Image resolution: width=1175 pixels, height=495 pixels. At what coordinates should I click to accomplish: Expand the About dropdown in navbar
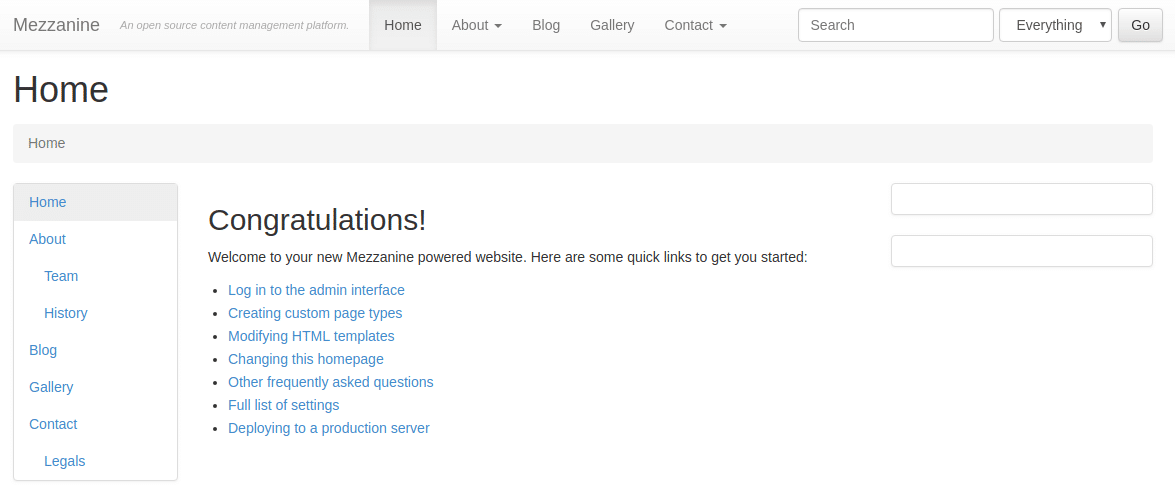coord(477,25)
